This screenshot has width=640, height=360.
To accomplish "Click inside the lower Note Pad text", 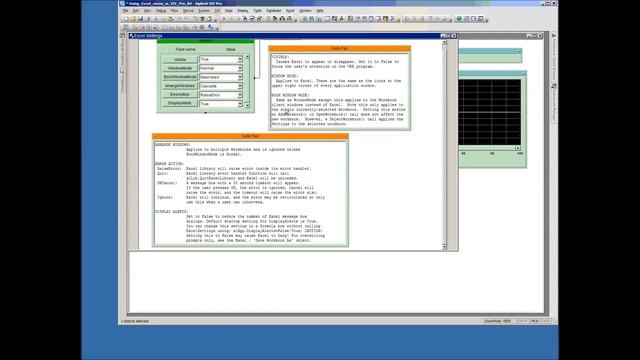I will (250, 193).
